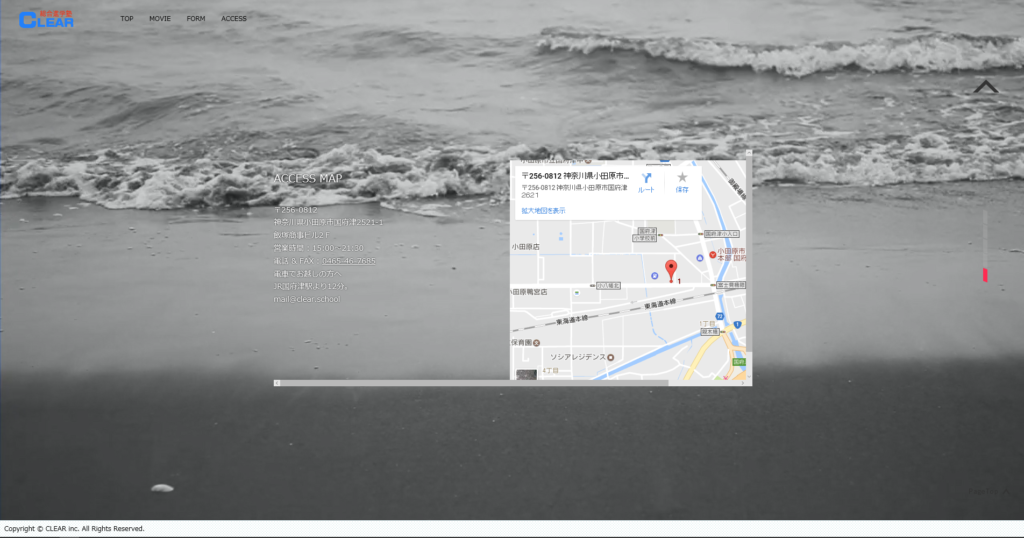Click the CLEAR logo in the header
1024x538 pixels.
tap(46, 19)
